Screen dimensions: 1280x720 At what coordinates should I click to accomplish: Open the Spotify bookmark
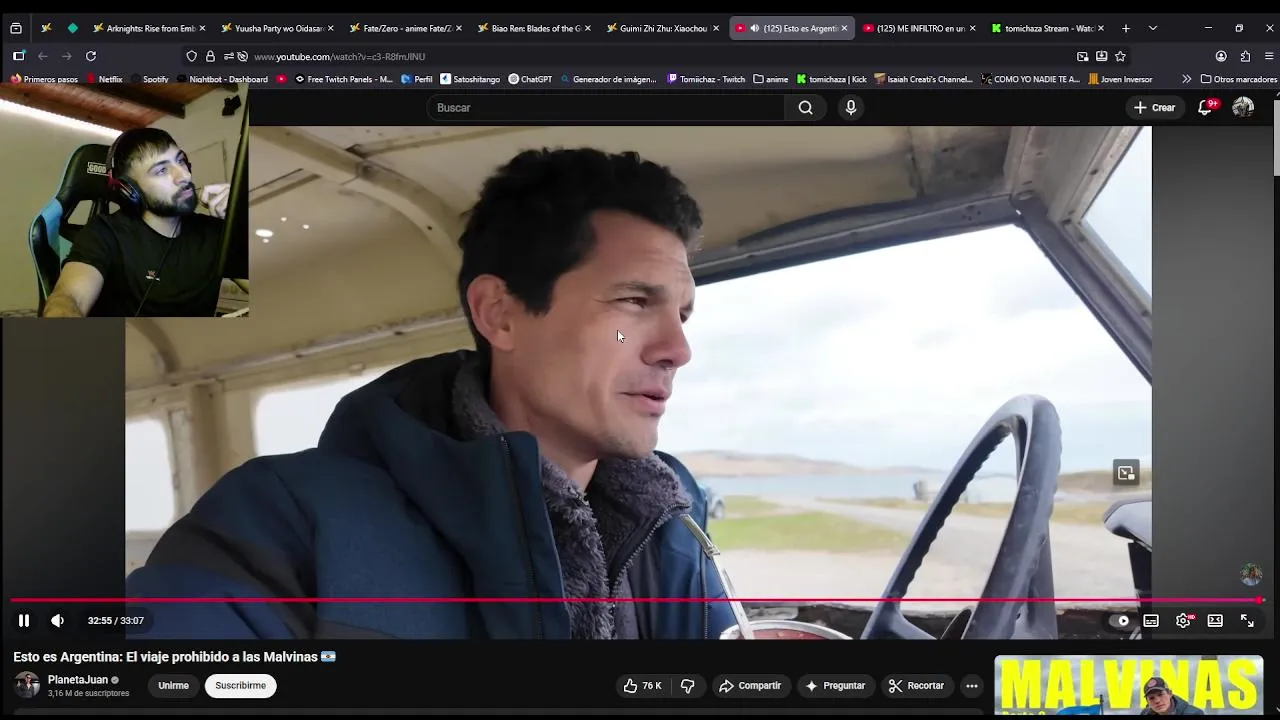(x=150, y=79)
